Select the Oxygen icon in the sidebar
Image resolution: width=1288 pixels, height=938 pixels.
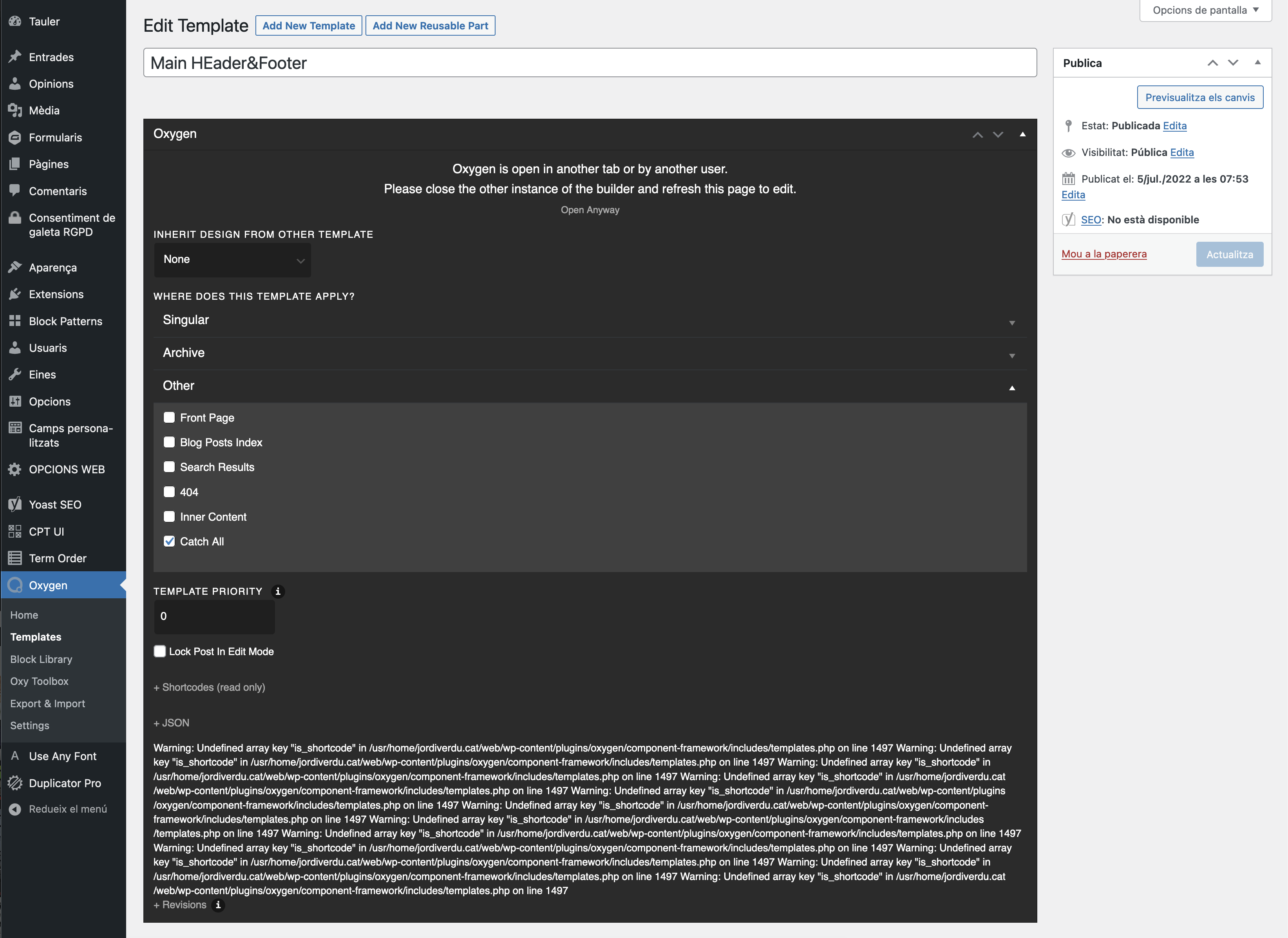pyautogui.click(x=15, y=585)
